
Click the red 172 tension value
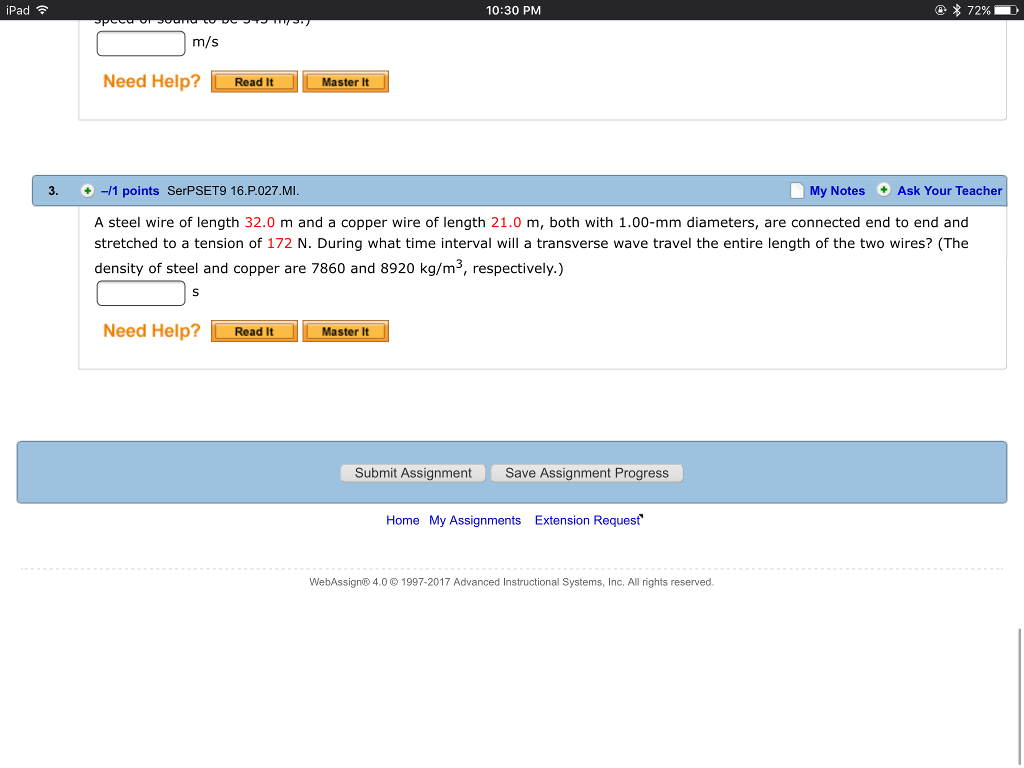[x=280, y=244]
